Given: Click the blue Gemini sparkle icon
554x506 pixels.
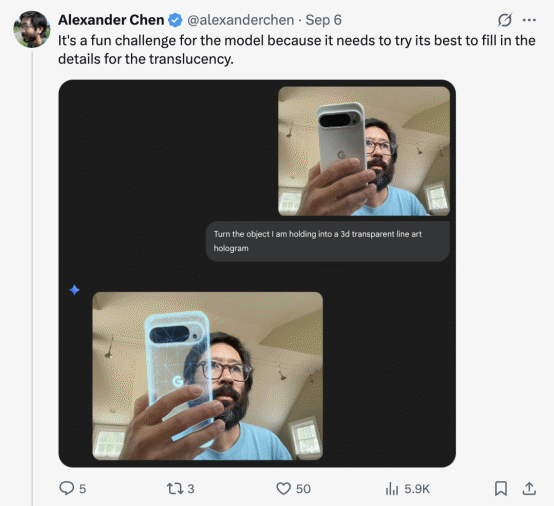Looking at the screenshot, I should (x=74, y=290).
